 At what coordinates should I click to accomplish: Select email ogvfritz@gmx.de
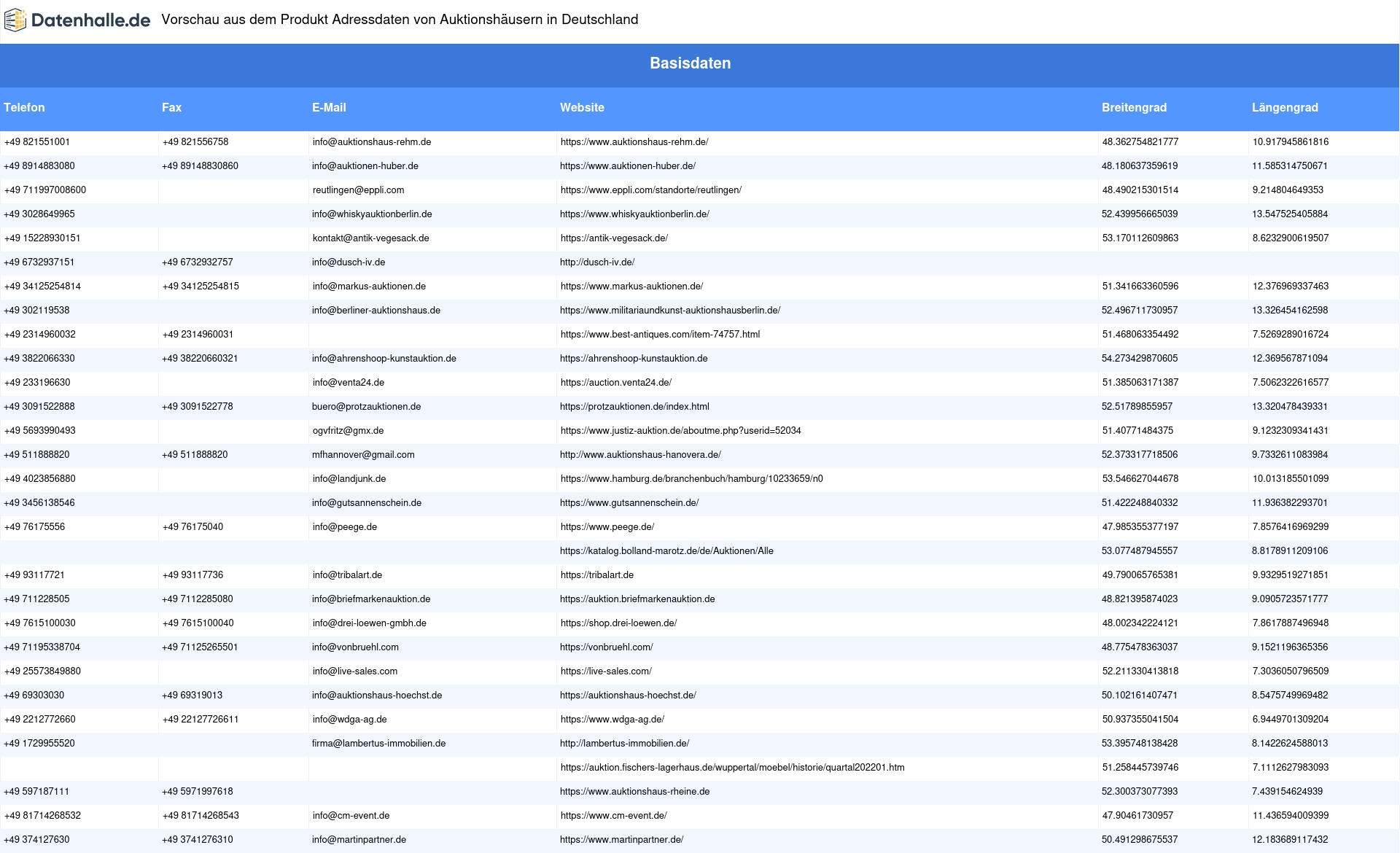pos(349,431)
